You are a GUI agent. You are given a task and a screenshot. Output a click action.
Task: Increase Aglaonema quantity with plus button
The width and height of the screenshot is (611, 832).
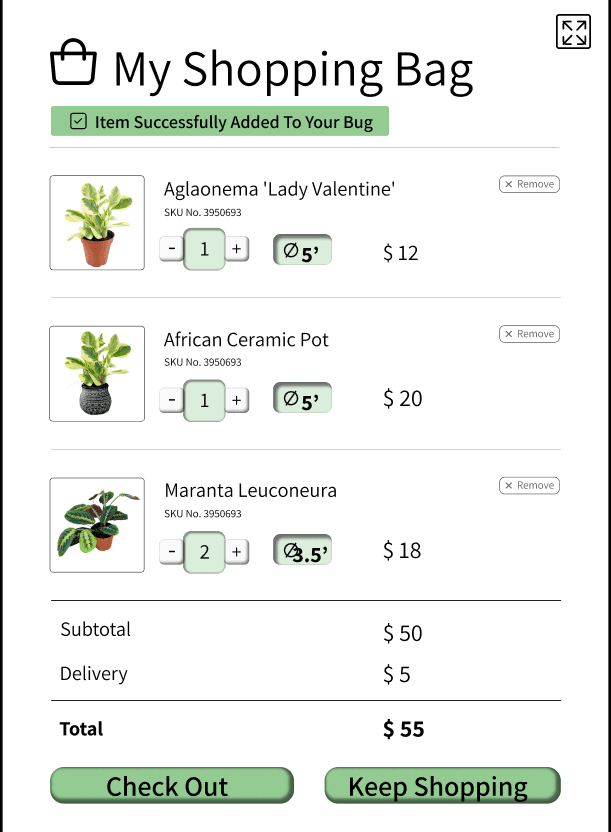tap(237, 248)
